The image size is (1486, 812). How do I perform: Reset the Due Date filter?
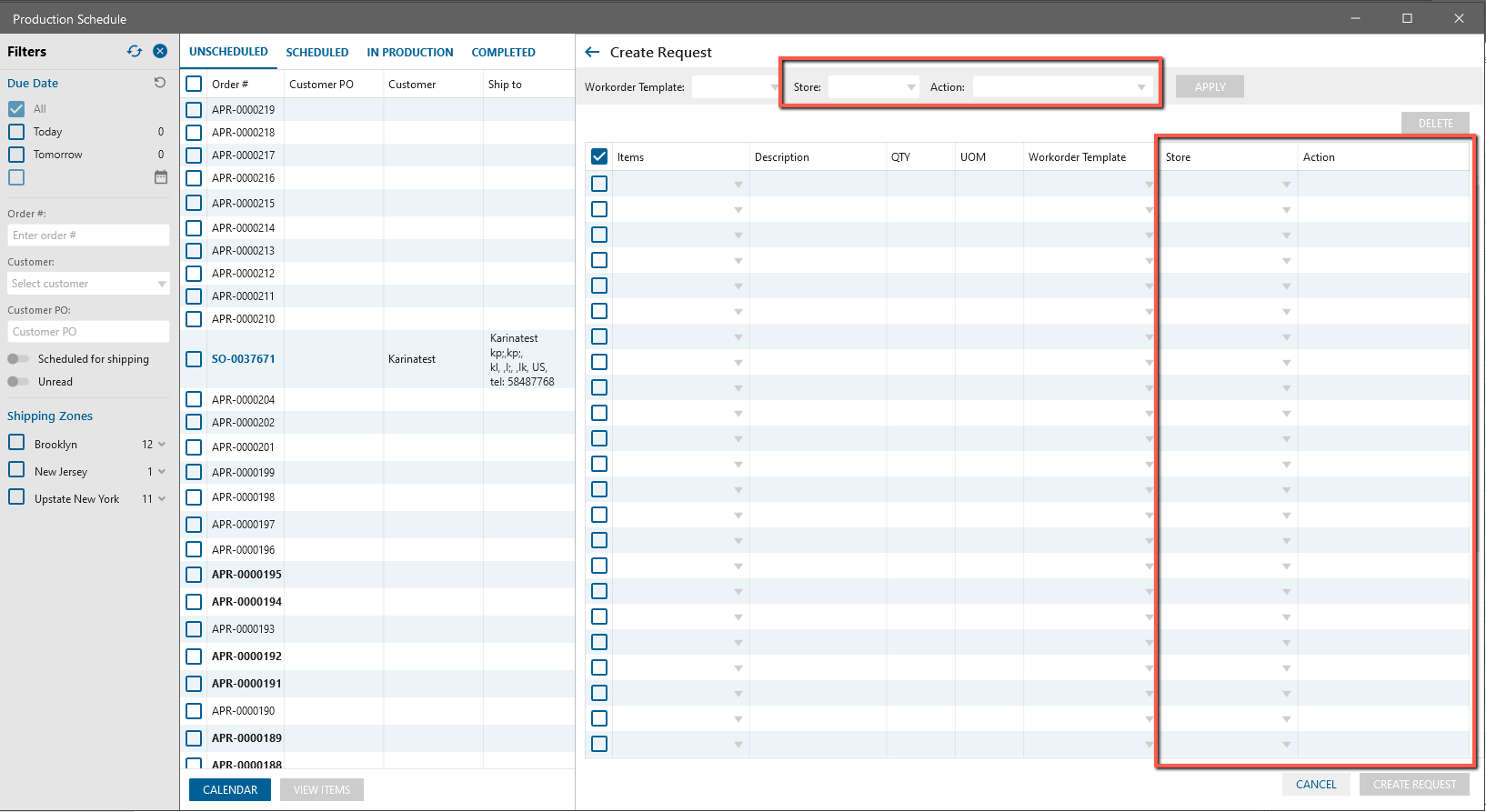pyautogui.click(x=160, y=83)
